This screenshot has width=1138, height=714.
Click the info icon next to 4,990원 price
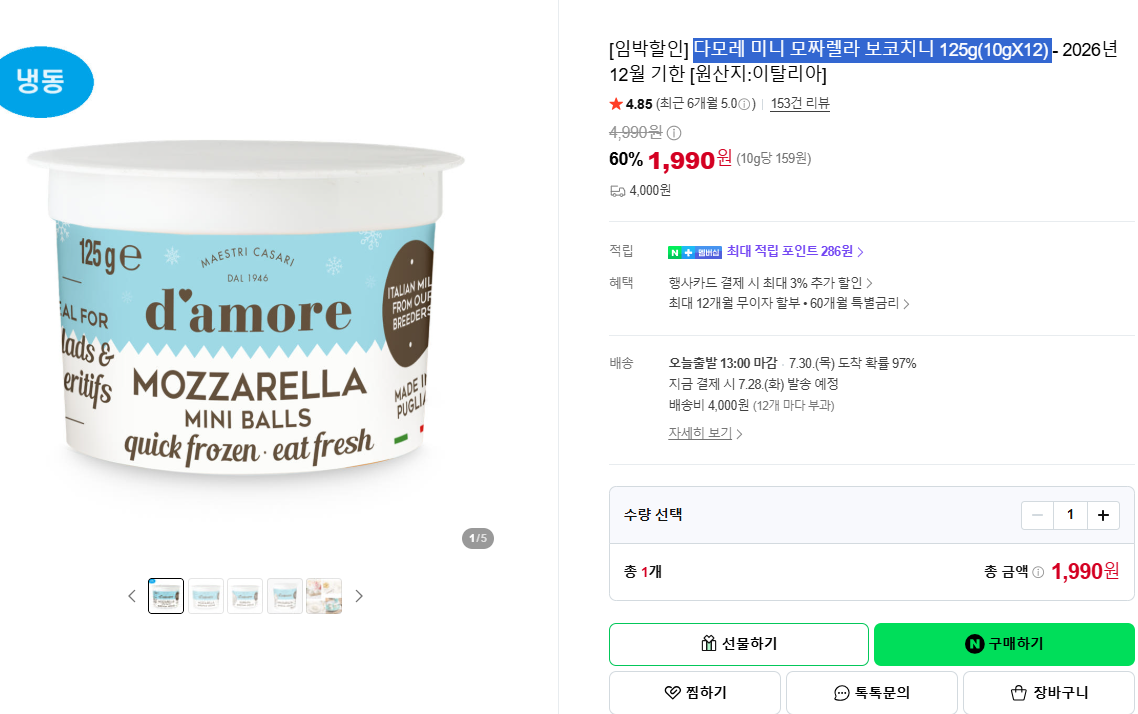(674, 133)
